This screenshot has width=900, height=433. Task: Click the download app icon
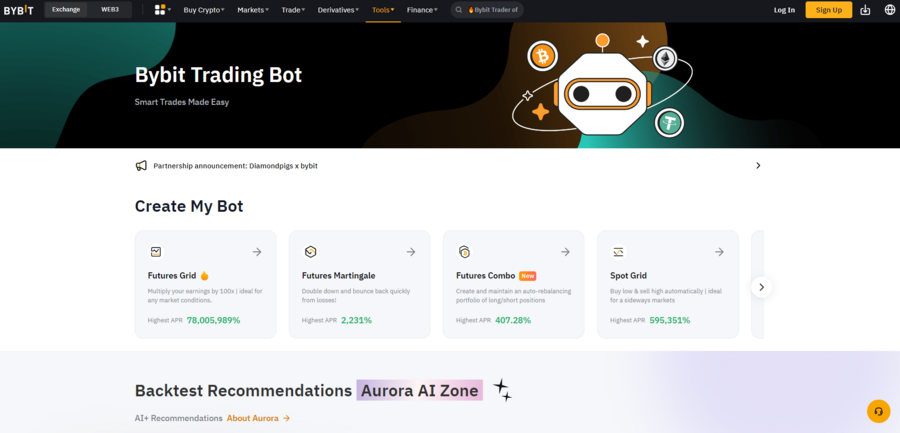865,10
